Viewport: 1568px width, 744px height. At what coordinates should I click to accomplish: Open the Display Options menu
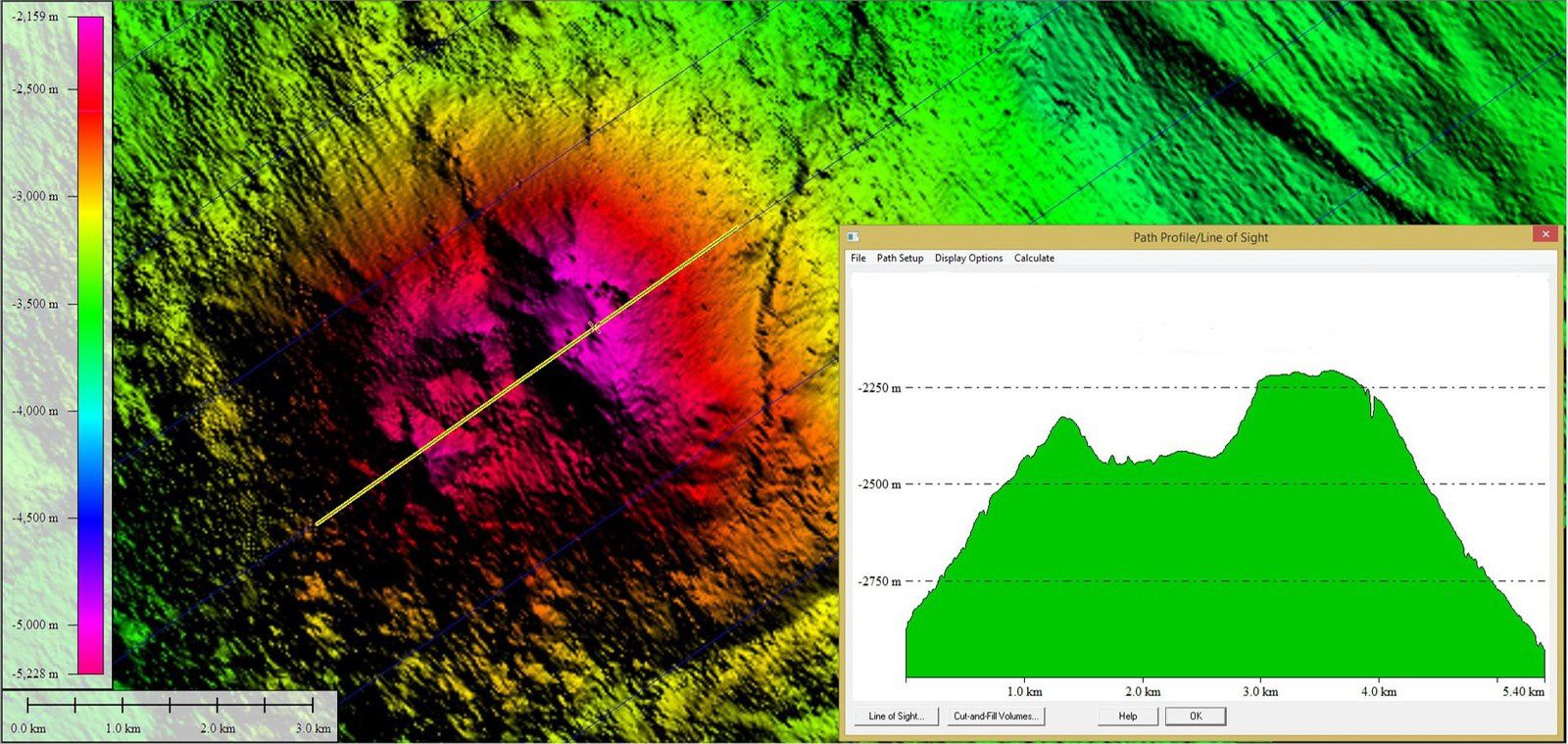tap(968, 258)
